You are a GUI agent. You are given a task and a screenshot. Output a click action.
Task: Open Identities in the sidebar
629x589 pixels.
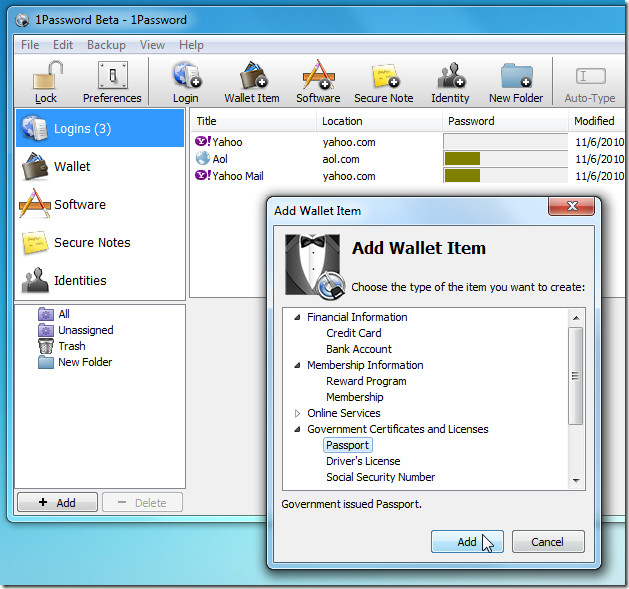pyautogui.click(x=100, y=280)
